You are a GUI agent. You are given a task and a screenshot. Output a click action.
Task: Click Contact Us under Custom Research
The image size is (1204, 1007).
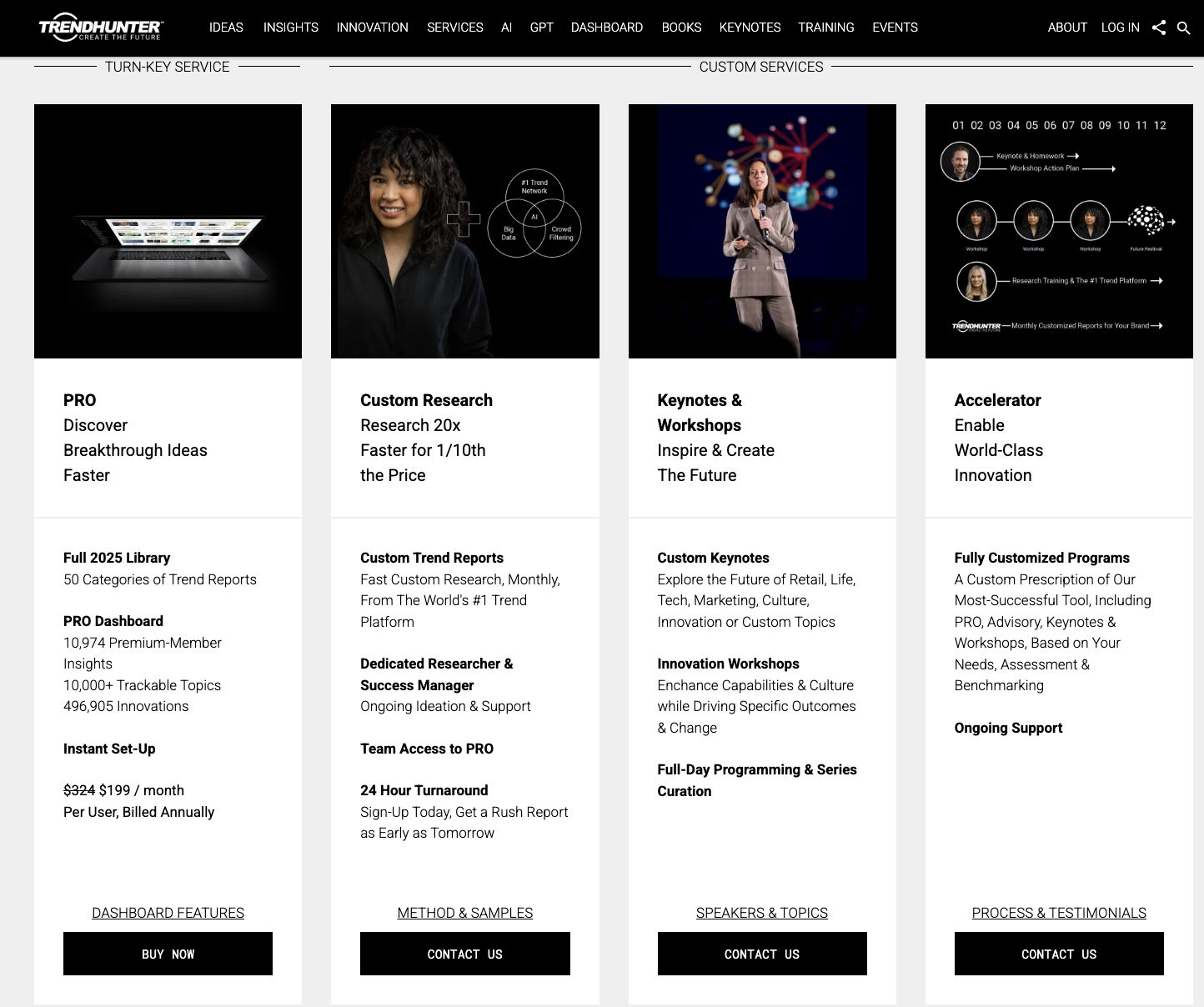pyautogui.click(x=464, y=954)
